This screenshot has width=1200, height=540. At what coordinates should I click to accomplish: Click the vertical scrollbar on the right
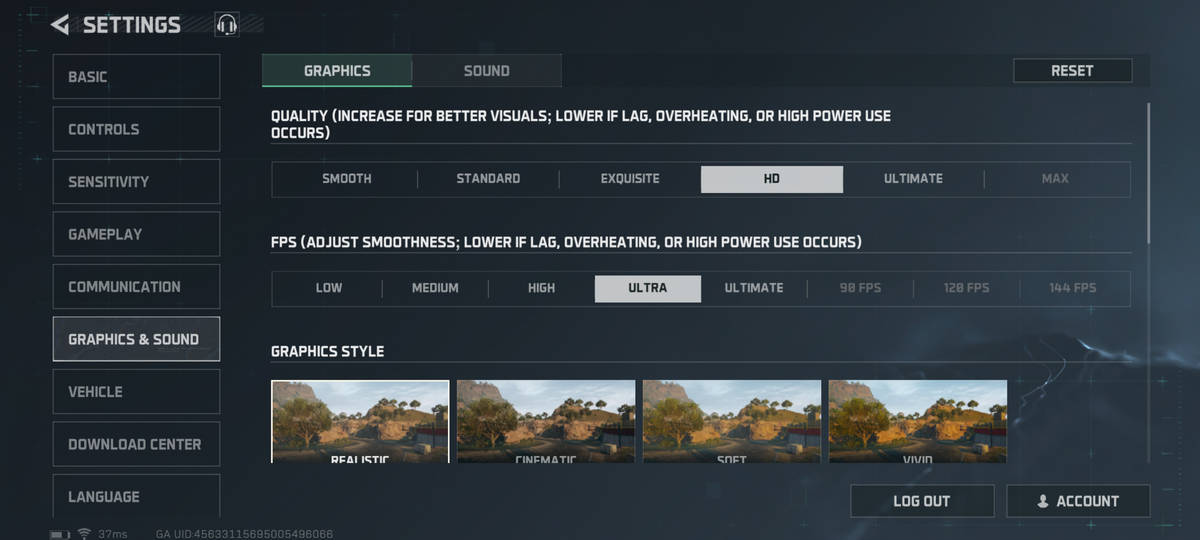click(x=1148, y=170)
